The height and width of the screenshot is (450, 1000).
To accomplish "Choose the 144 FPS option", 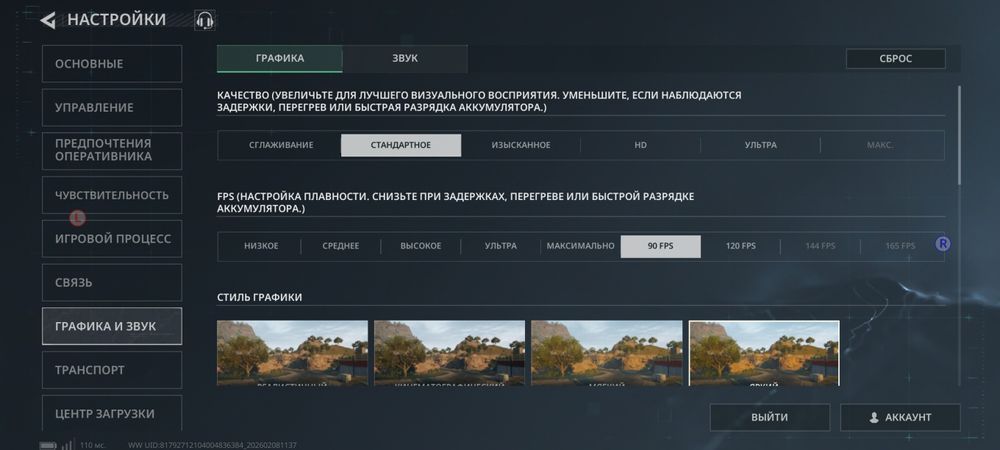I will (820, 246).
